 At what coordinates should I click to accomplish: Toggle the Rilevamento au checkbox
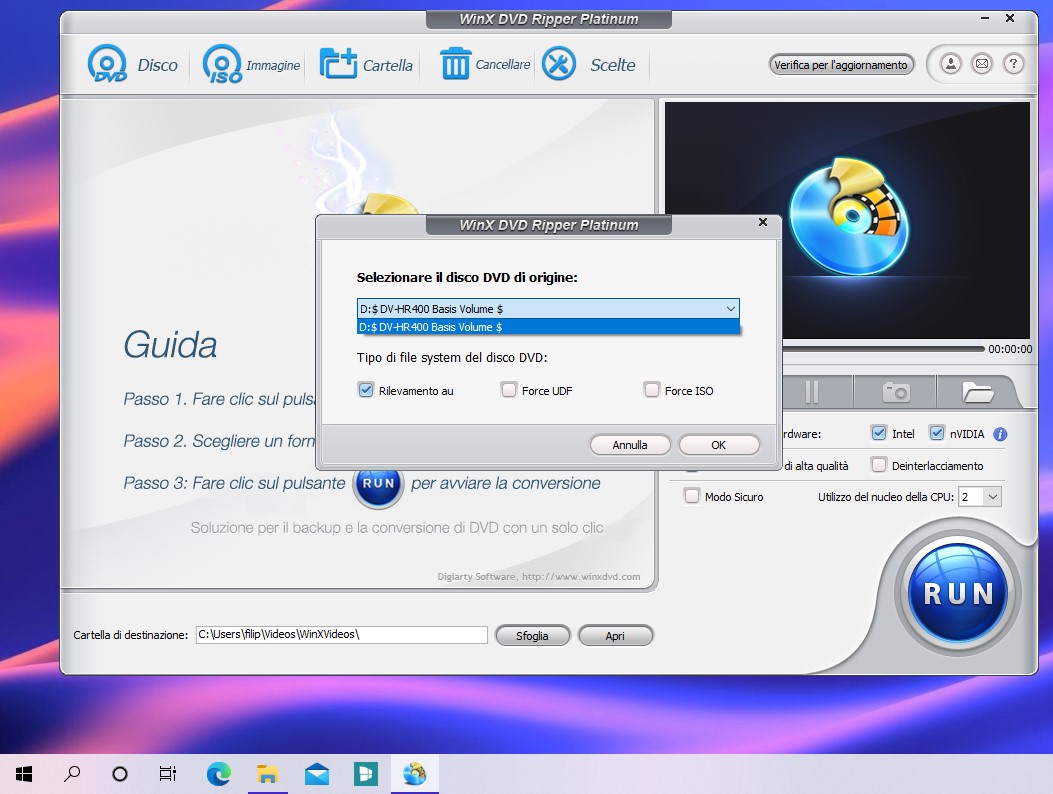[366, 390]
